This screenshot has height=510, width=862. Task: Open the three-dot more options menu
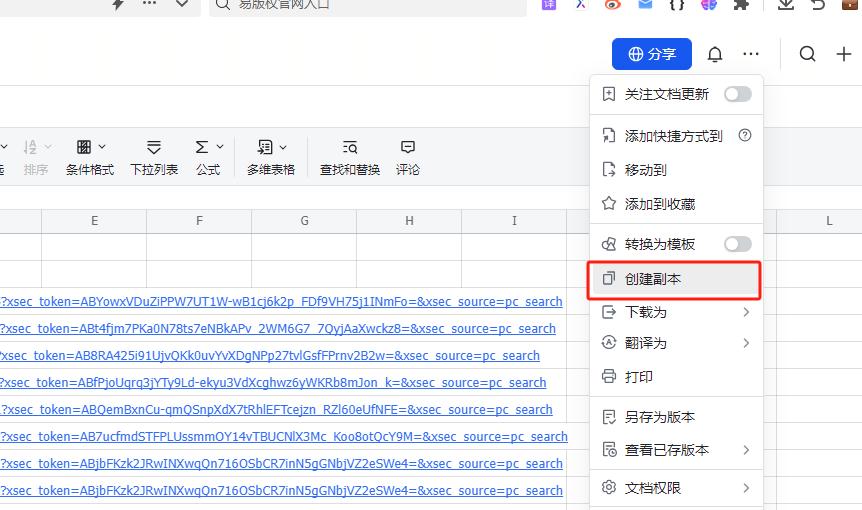click(x=750, y=54)
